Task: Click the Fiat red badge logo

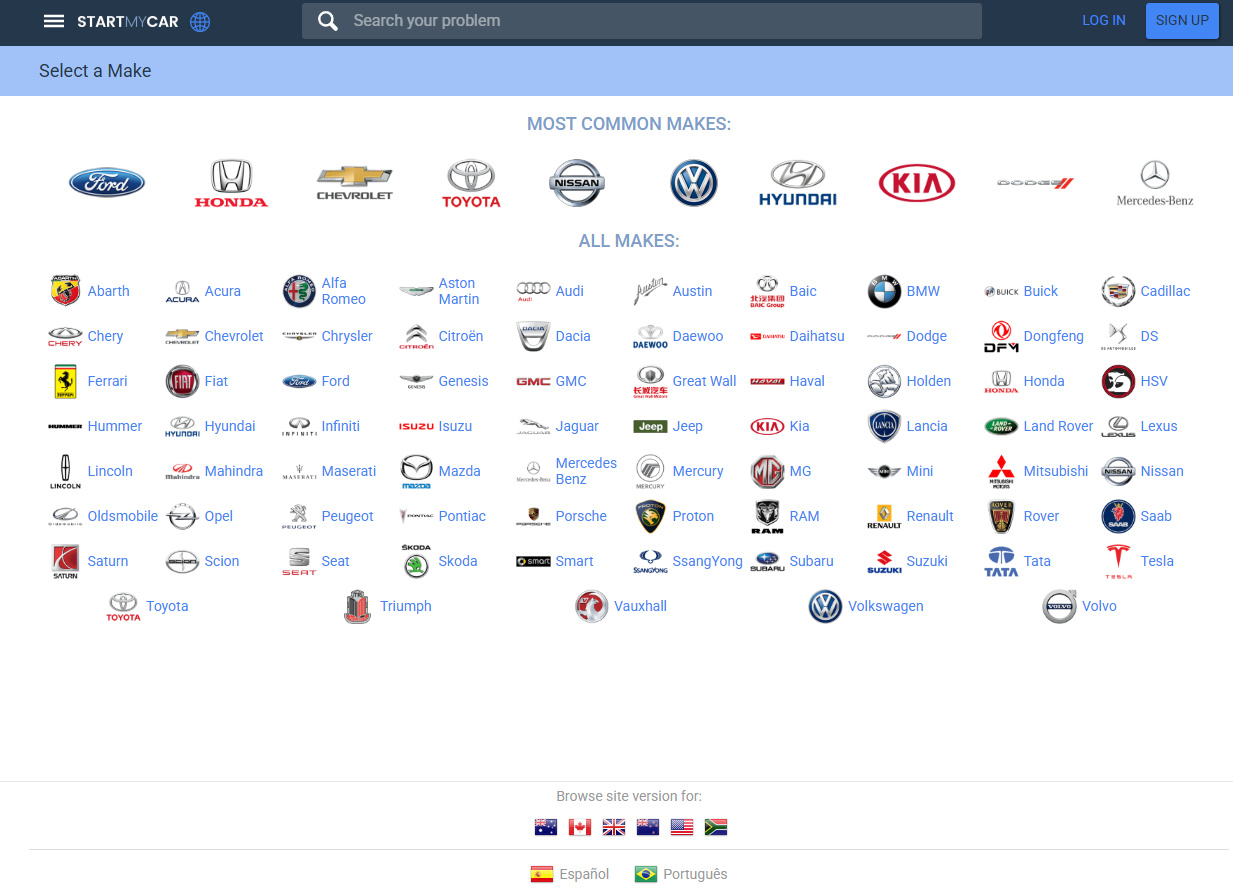Action: point(182,381)
